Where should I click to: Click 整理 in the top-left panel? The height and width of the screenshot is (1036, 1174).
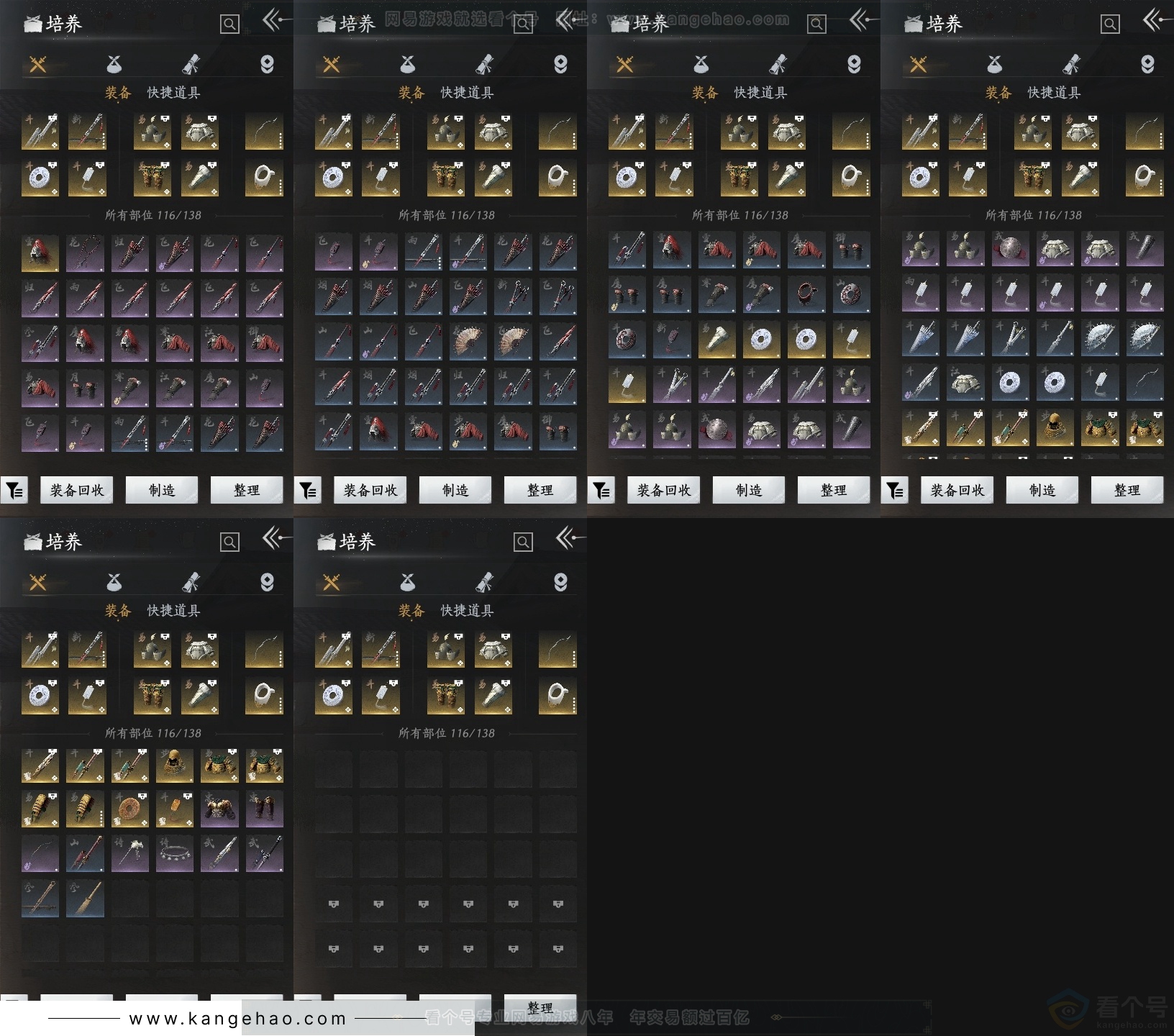click(247, 491)
